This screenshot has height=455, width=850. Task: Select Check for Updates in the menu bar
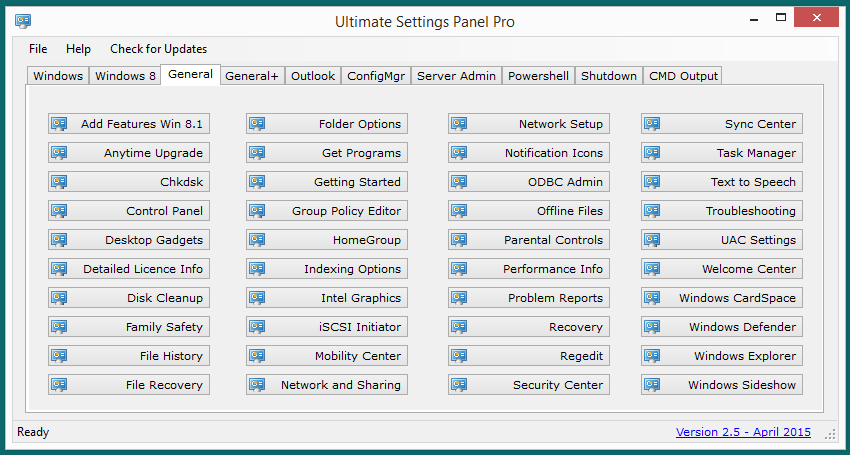pos(158,49)
